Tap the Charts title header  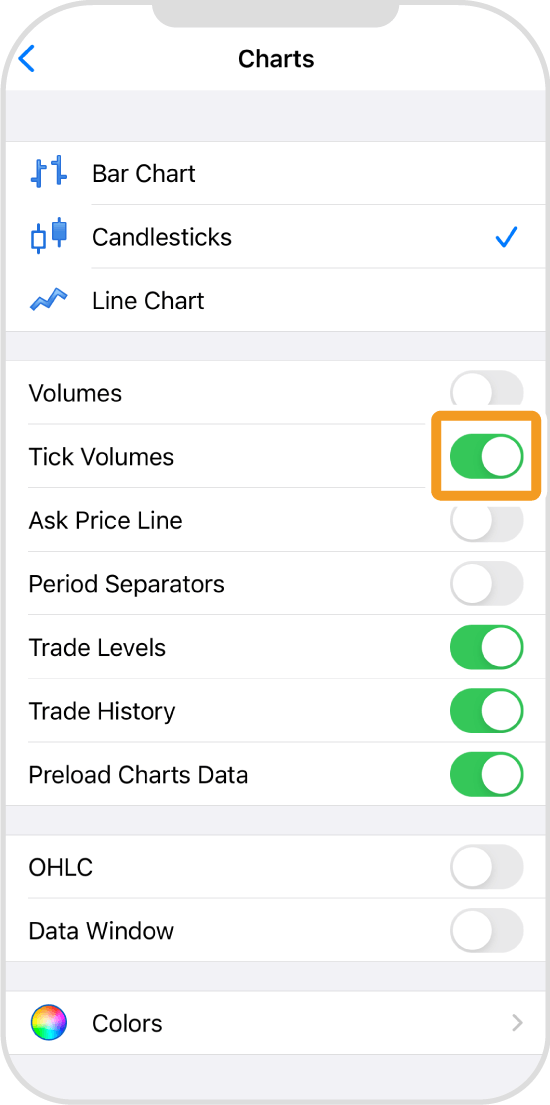coord(276,59)
